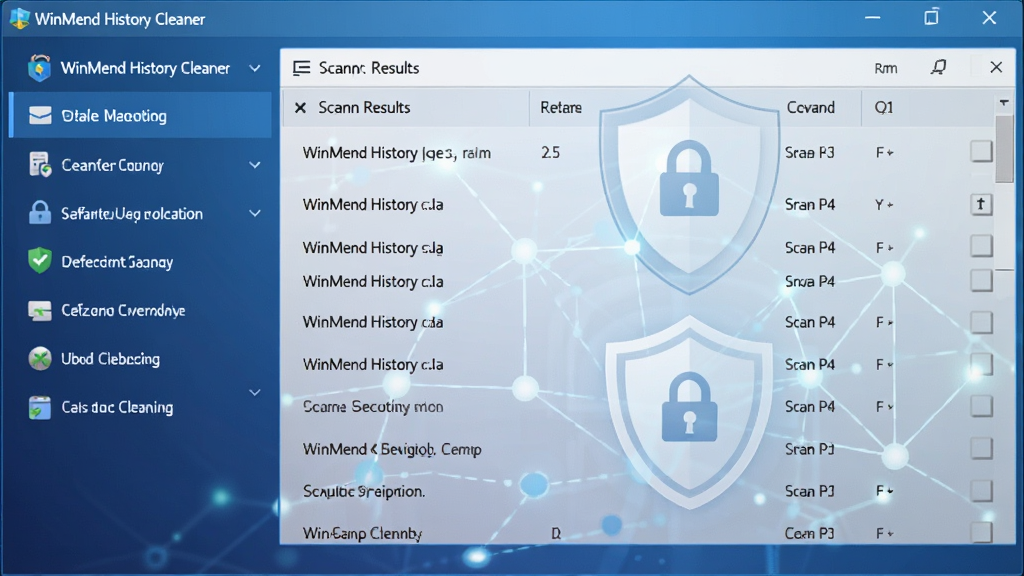Click the icon beside Cefzeno Cverndnye
Image resolution: width=1024 pixels, height=576 pixels.
(40, 310)
